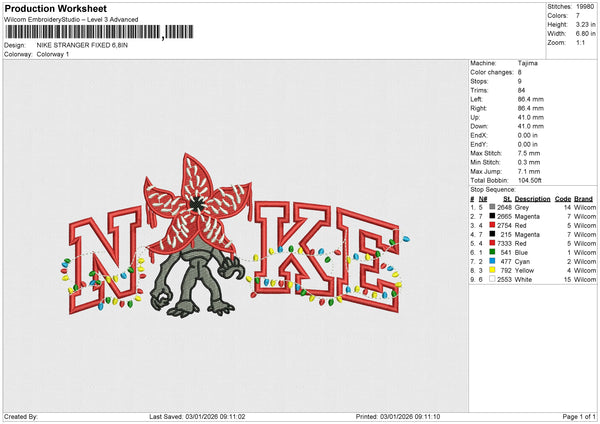The height and width of the screenshot is (424, 600).
Task: Click the 'Last Saved: 03/01/2026 09:11:02' text
Action: (x=197, y=416)
